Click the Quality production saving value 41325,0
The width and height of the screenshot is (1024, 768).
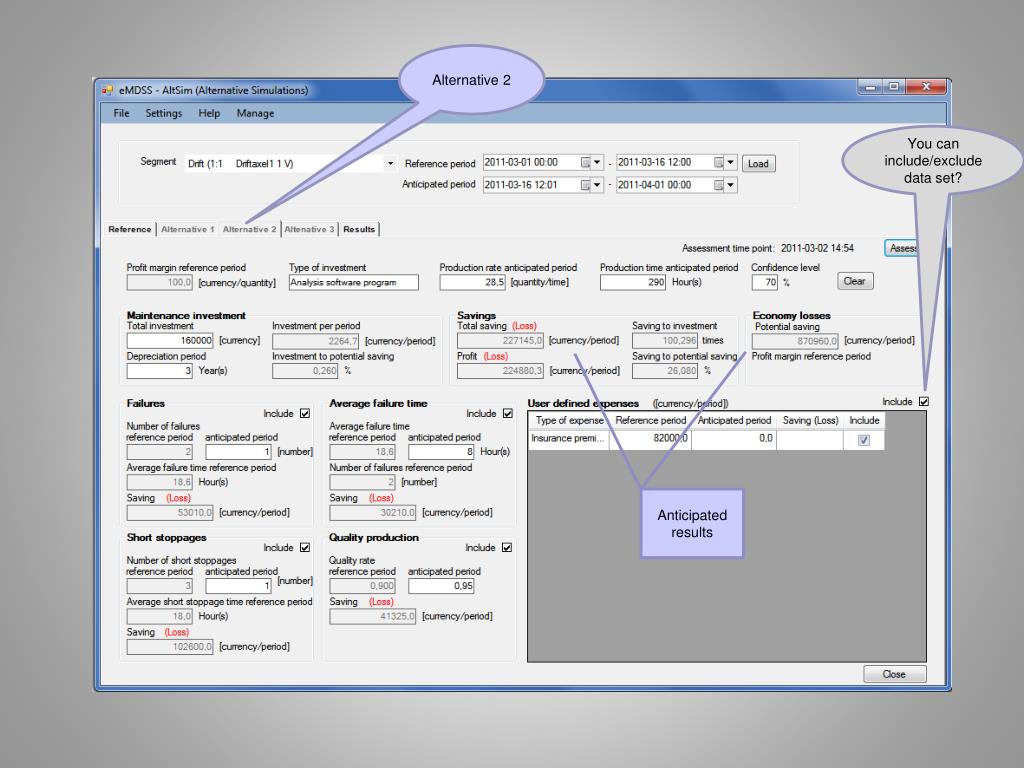coord(372,616)
